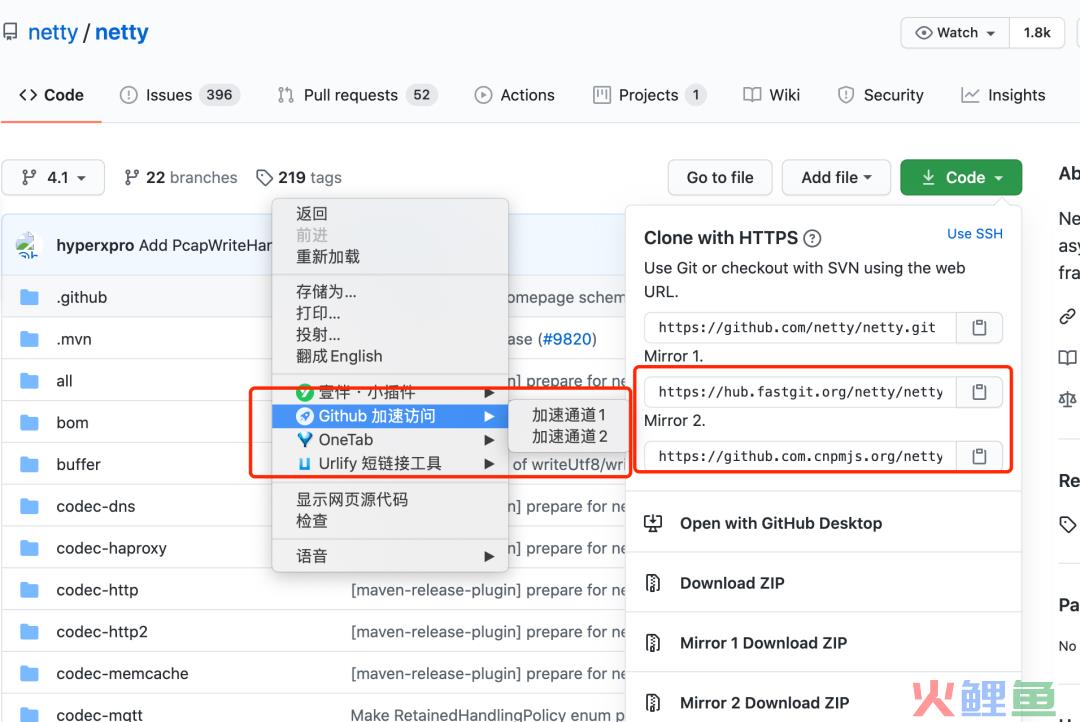This screenshot has height=722, width=1080.
Task: Open the Issues tab
Action: coord(179,95)
